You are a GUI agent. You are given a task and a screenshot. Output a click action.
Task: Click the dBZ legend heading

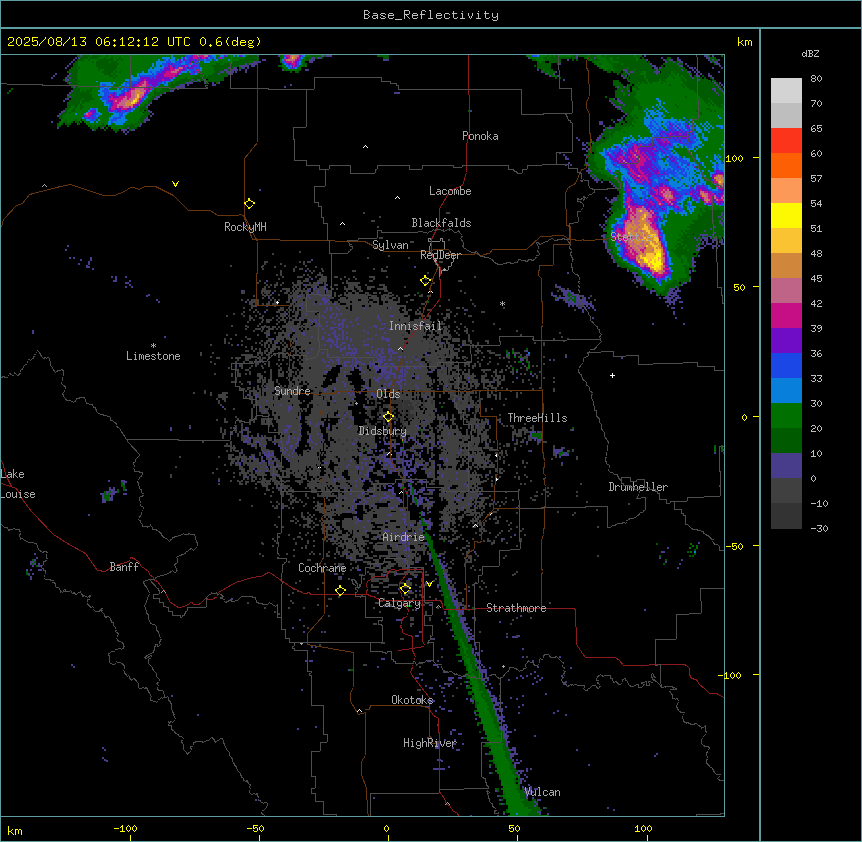click(810, 54)
